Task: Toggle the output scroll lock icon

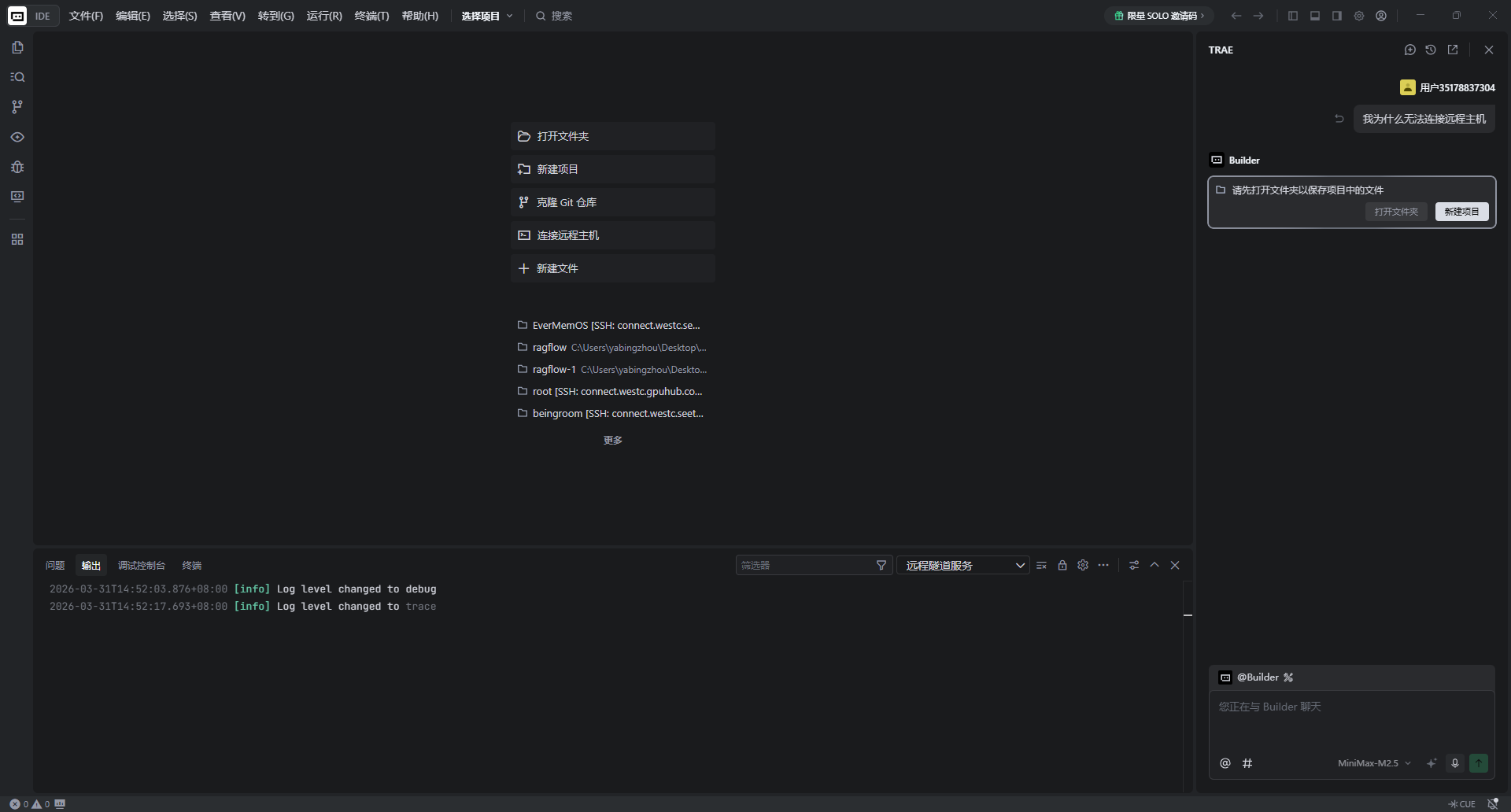Action: click(1062, 566)
